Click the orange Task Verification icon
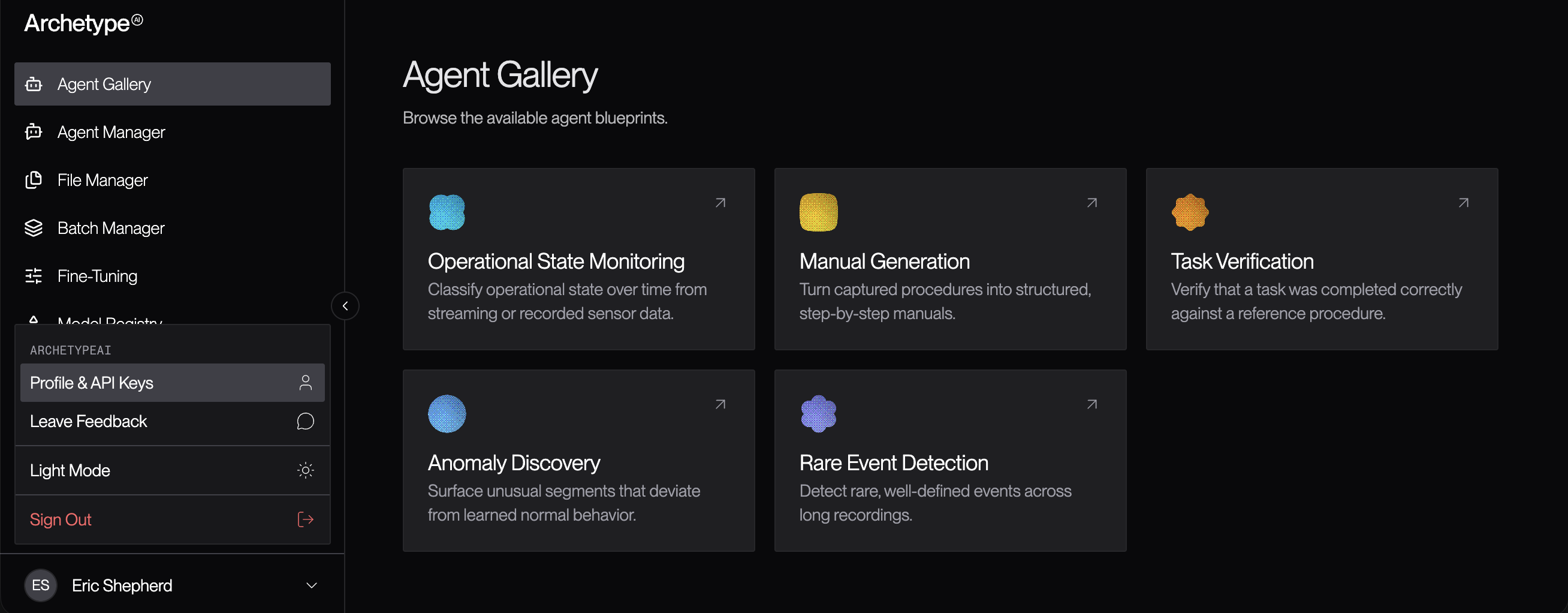The image size is (1568, 613). [x=1189, y=212]
